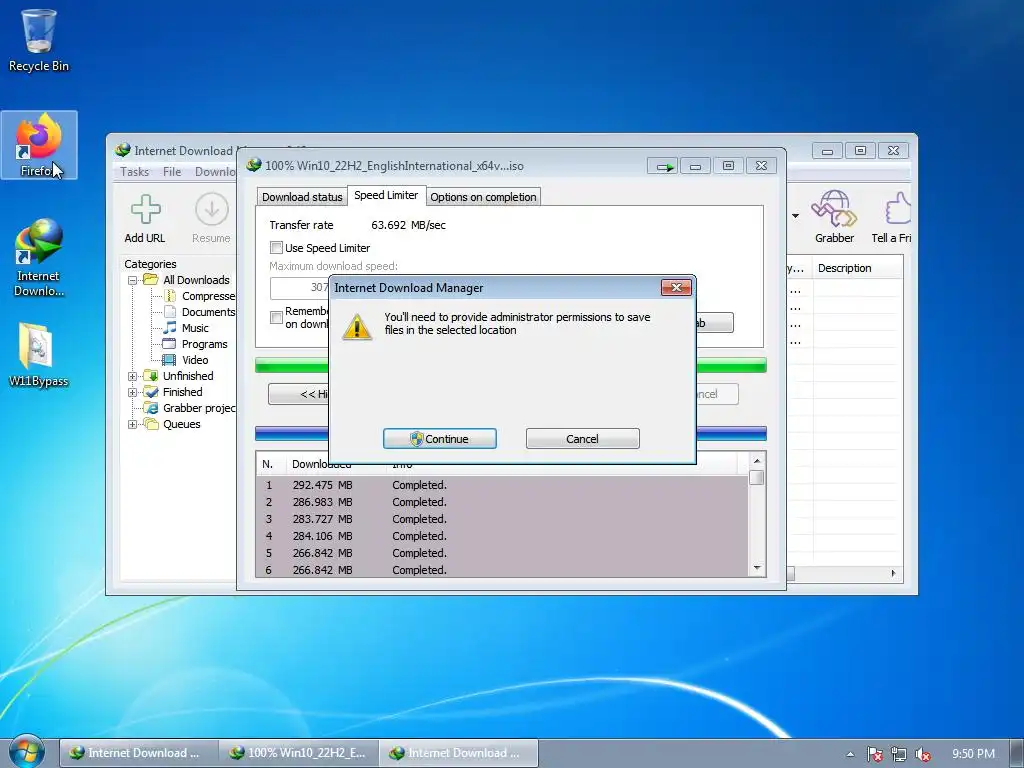The width and height of the screenshot is (1024, 768).
Task: Click Continue to grant administrator permissions
Action: [440, 439]
